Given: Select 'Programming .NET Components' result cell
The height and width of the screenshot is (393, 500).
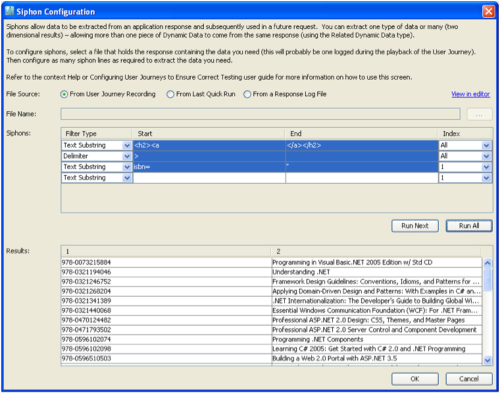Looking at the screenshot, I should 377,339.
